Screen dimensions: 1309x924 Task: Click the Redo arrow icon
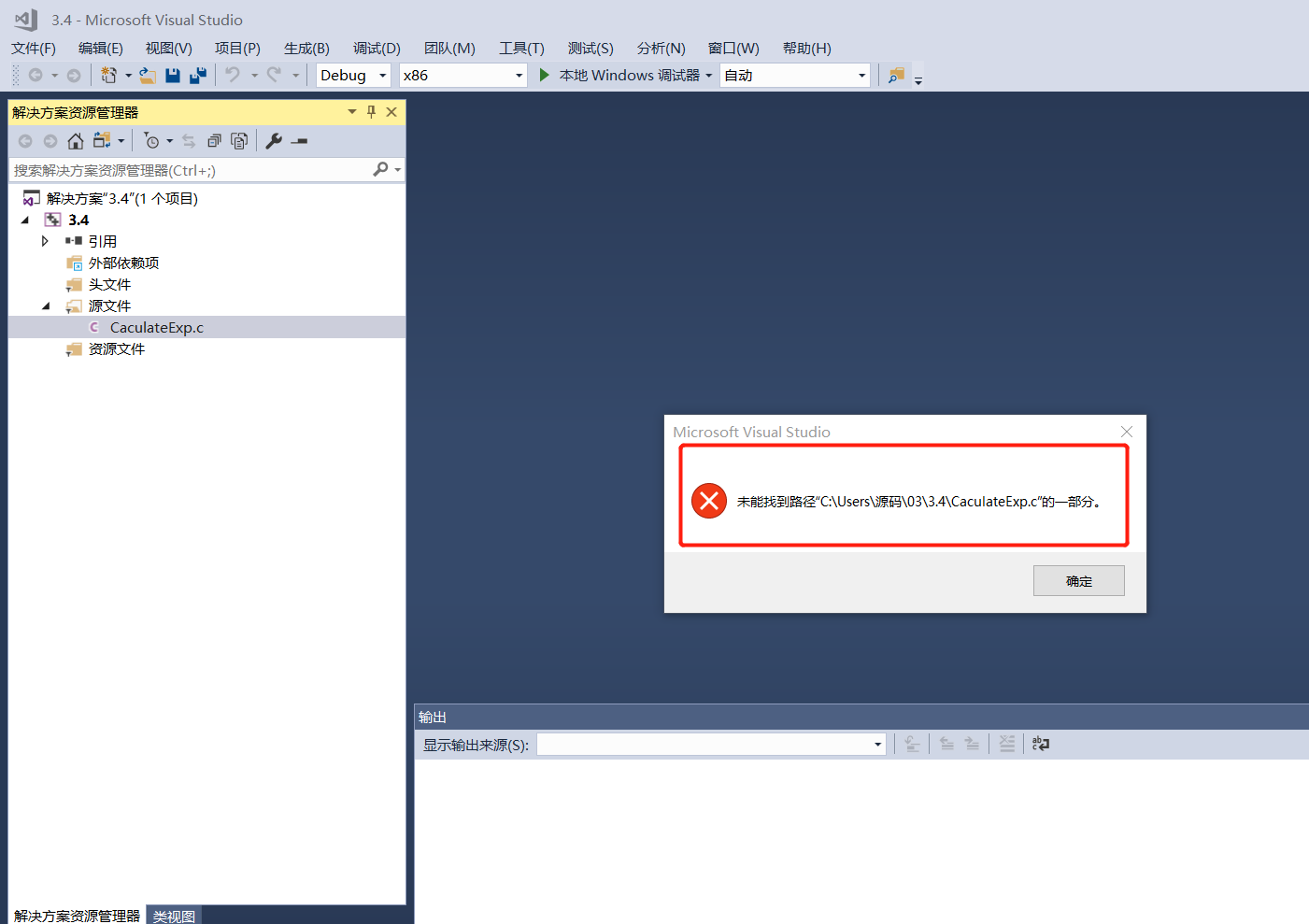click(274, 75)
